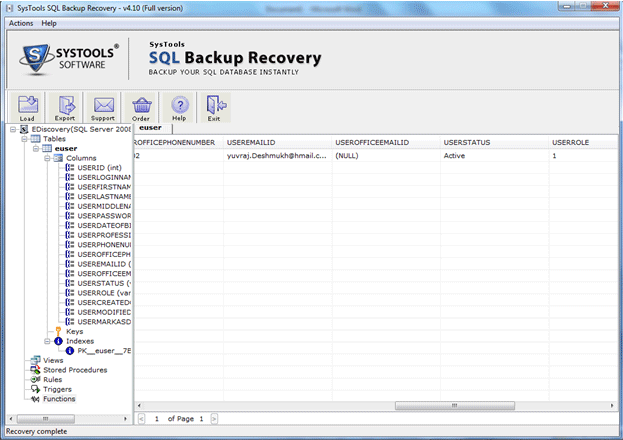
Task: Click the Order basket icon
Action: (x=141, y=107)
